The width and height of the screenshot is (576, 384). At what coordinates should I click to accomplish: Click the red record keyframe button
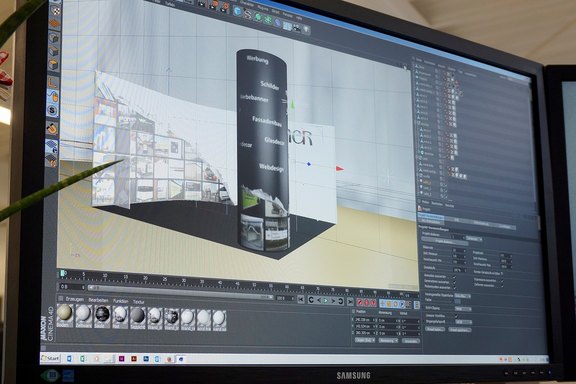click(360, 302)
